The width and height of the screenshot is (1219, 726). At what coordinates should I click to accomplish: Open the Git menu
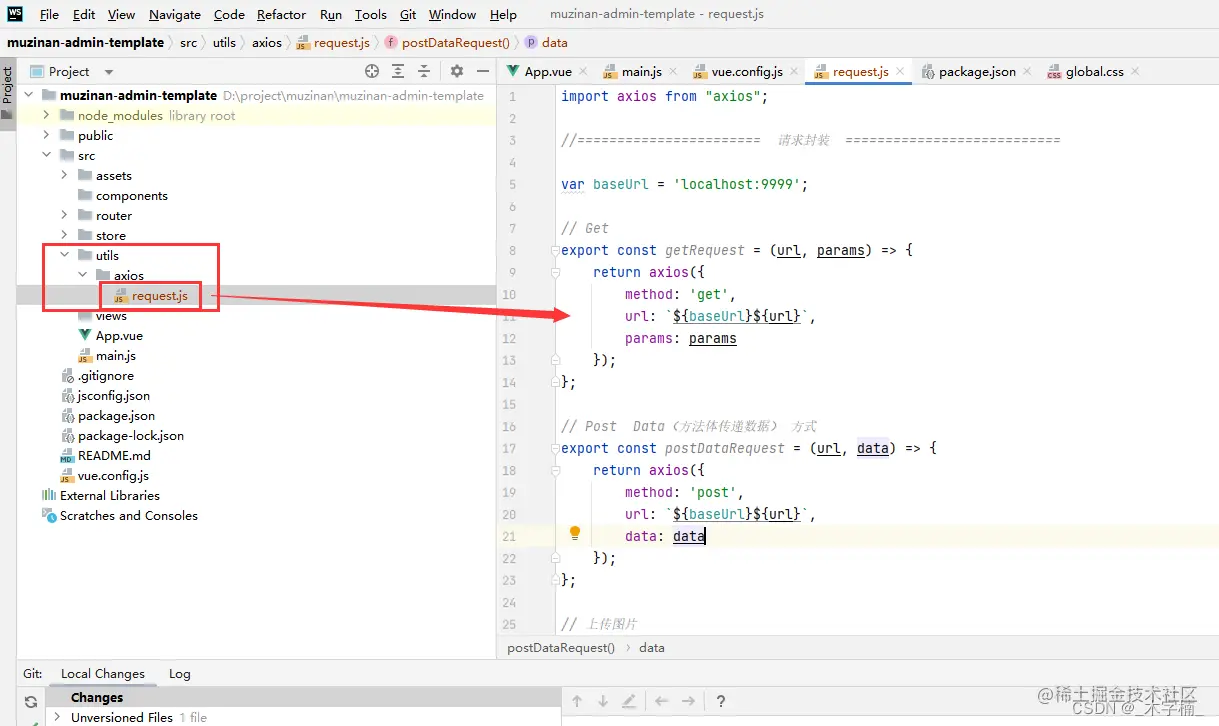(408, 14)
